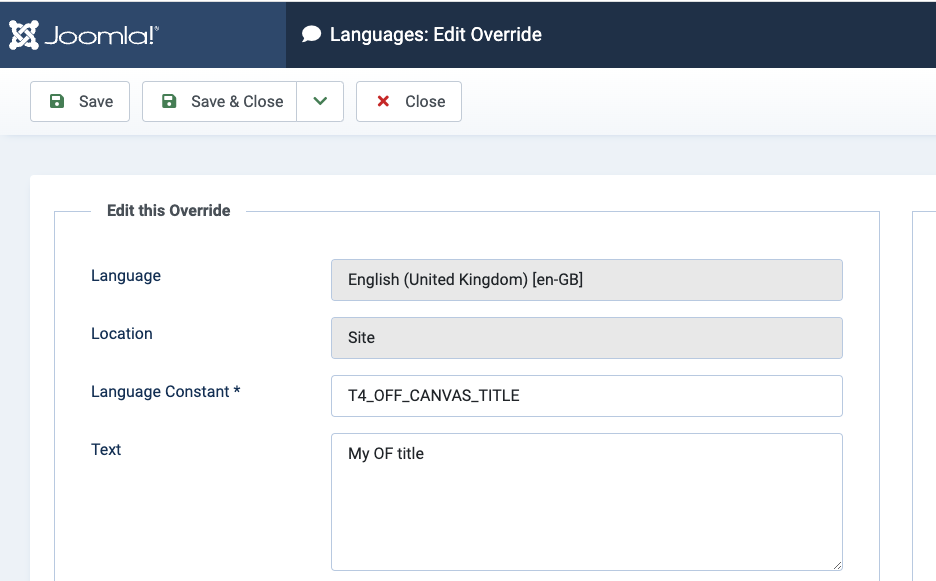Click the Location field label
Viewport: 936px width, 581px height.
[122, 334]
